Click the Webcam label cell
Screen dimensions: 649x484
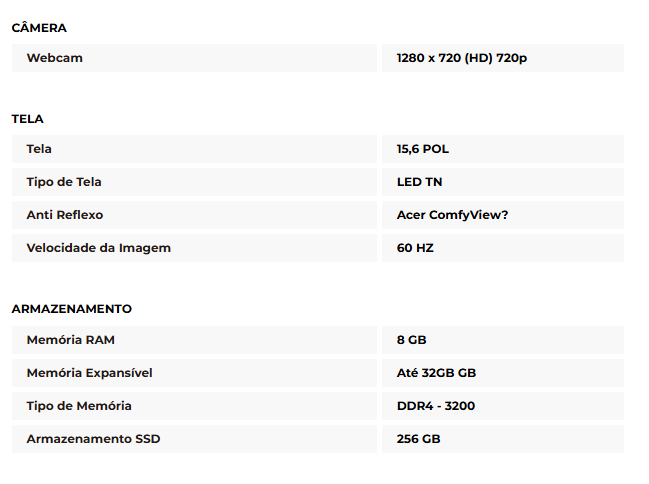coord(194,58)
